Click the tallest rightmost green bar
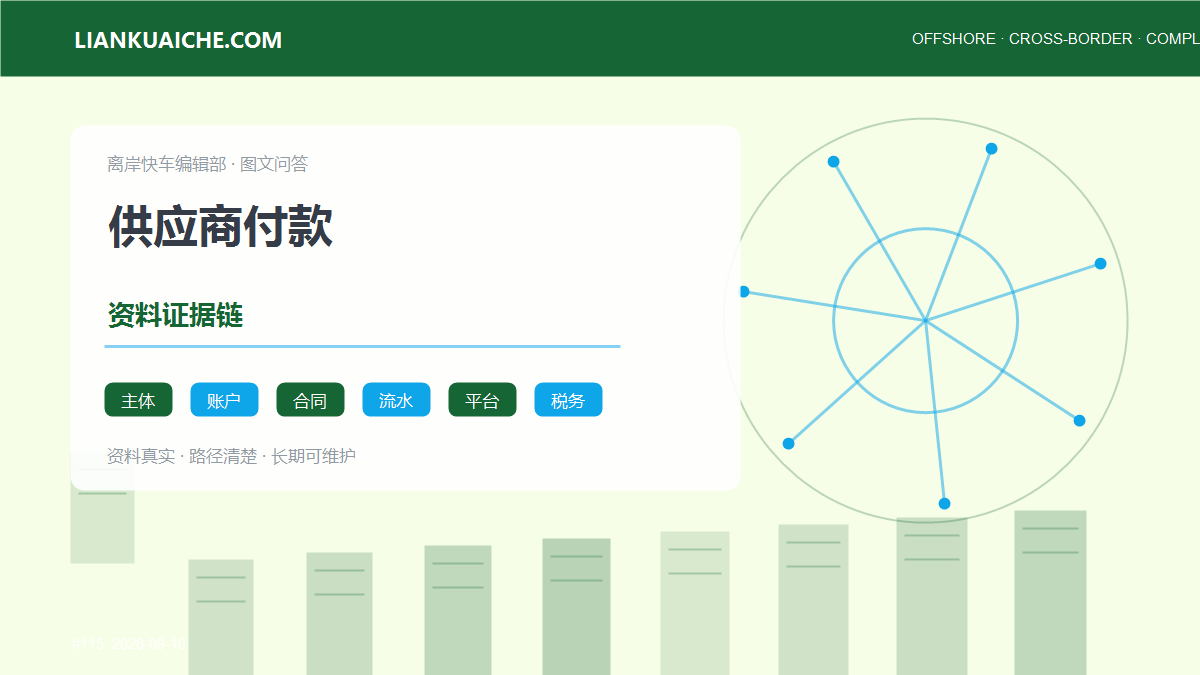 pos(1050,593)
